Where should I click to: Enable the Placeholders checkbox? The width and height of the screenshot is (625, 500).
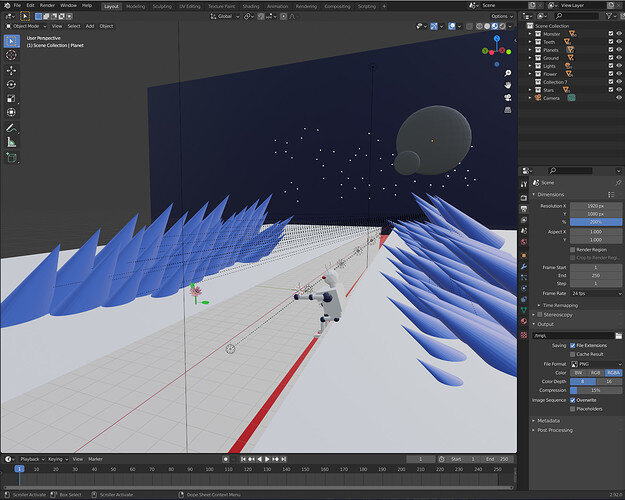[x=573, y=409]
